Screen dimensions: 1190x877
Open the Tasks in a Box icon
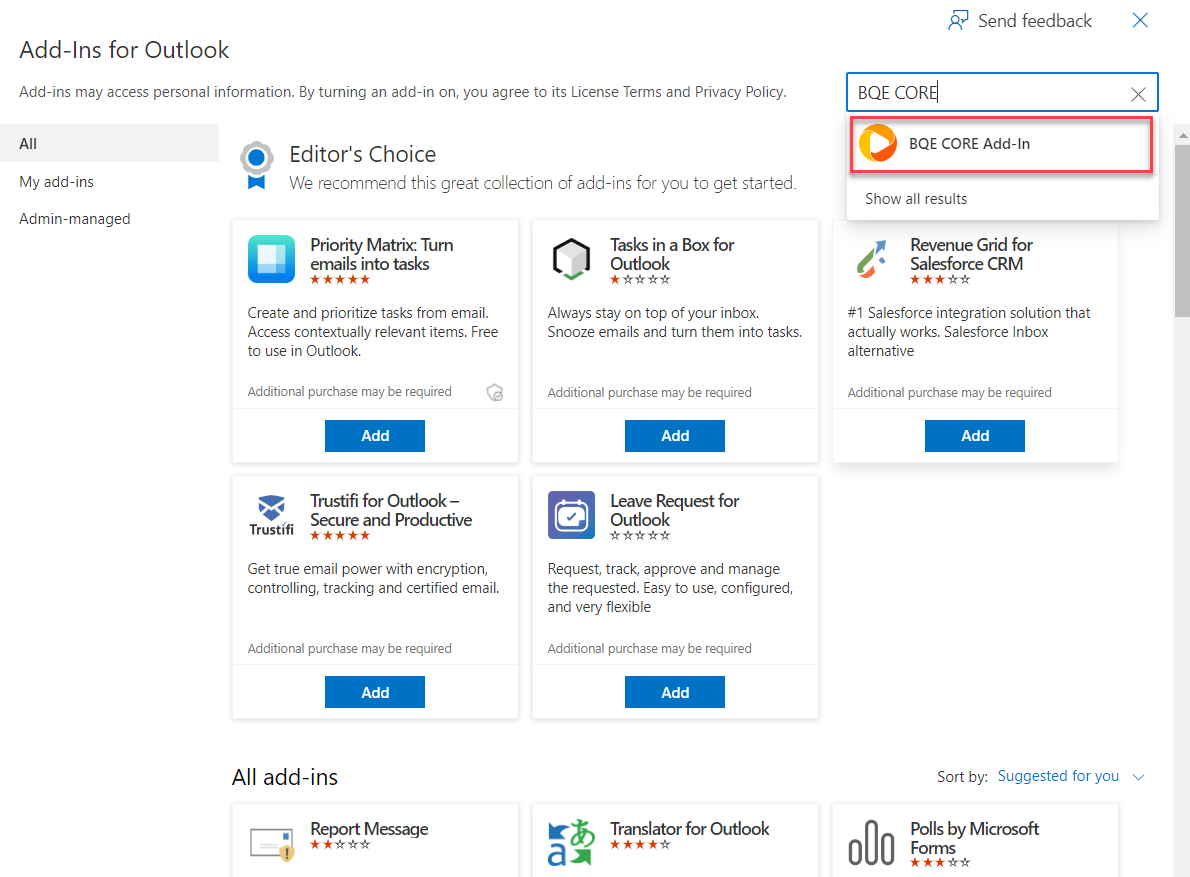[571, 259]
